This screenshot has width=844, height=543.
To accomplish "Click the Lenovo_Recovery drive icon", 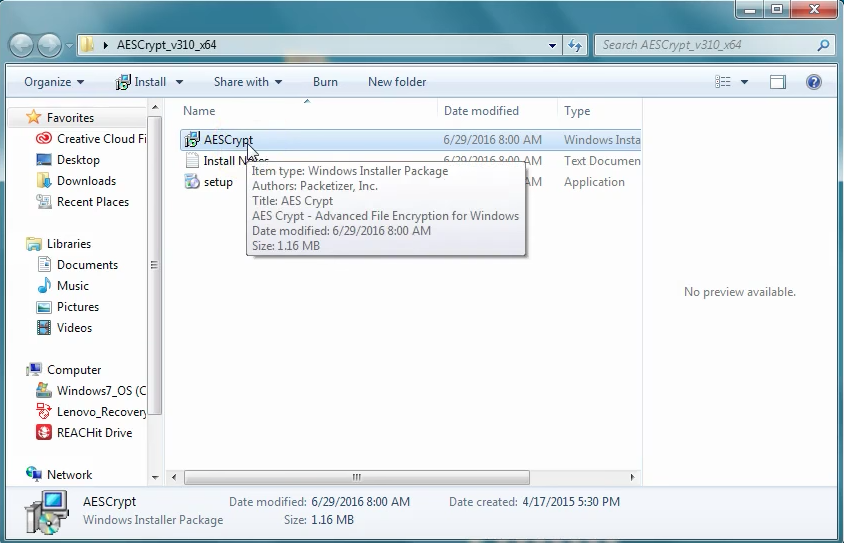I will tap(44, 411).
